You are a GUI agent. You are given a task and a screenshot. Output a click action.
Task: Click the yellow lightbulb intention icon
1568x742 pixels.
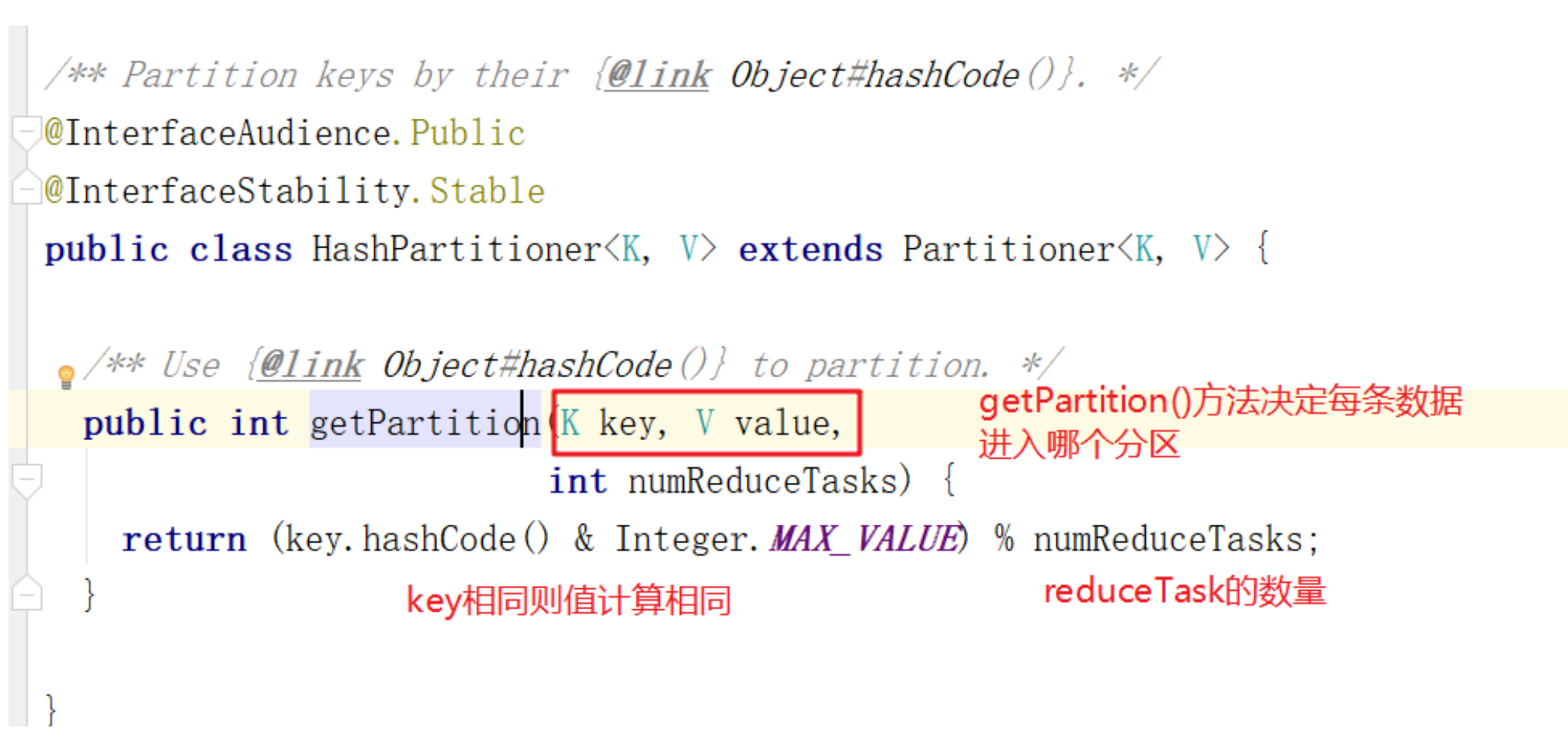[x=66, y=376]
